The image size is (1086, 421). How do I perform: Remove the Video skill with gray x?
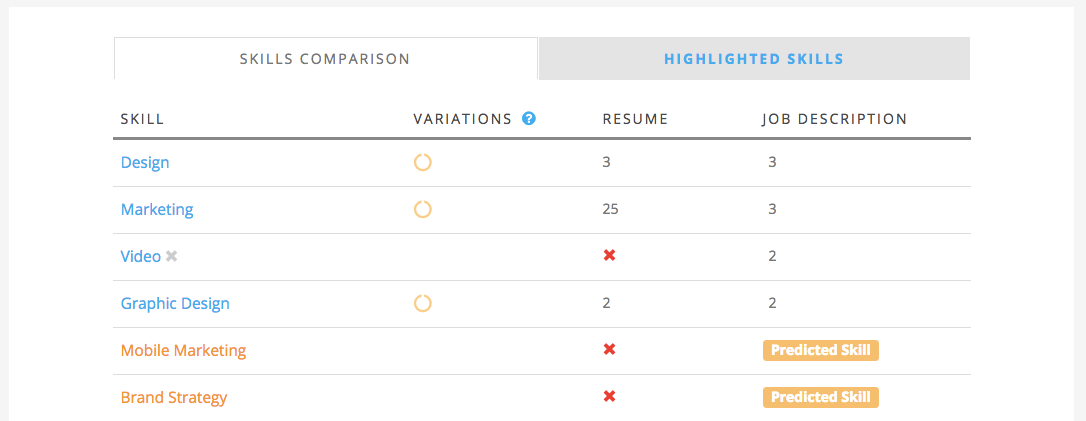tap(172, 256)
